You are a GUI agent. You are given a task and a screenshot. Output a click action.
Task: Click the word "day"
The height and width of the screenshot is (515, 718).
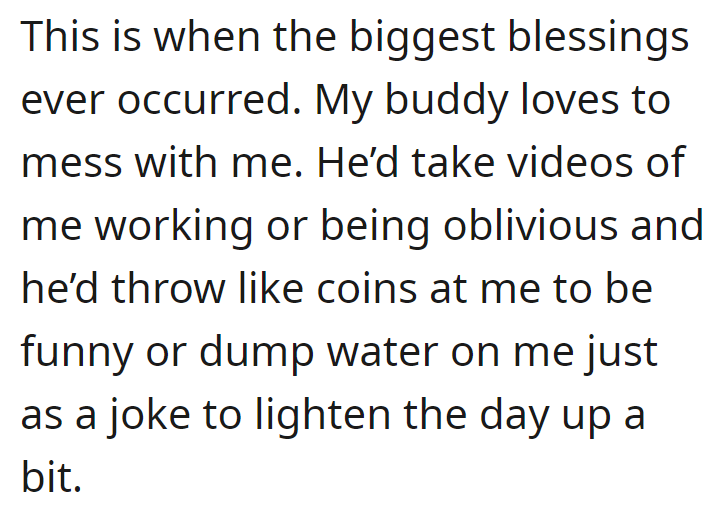pos(514,418)
